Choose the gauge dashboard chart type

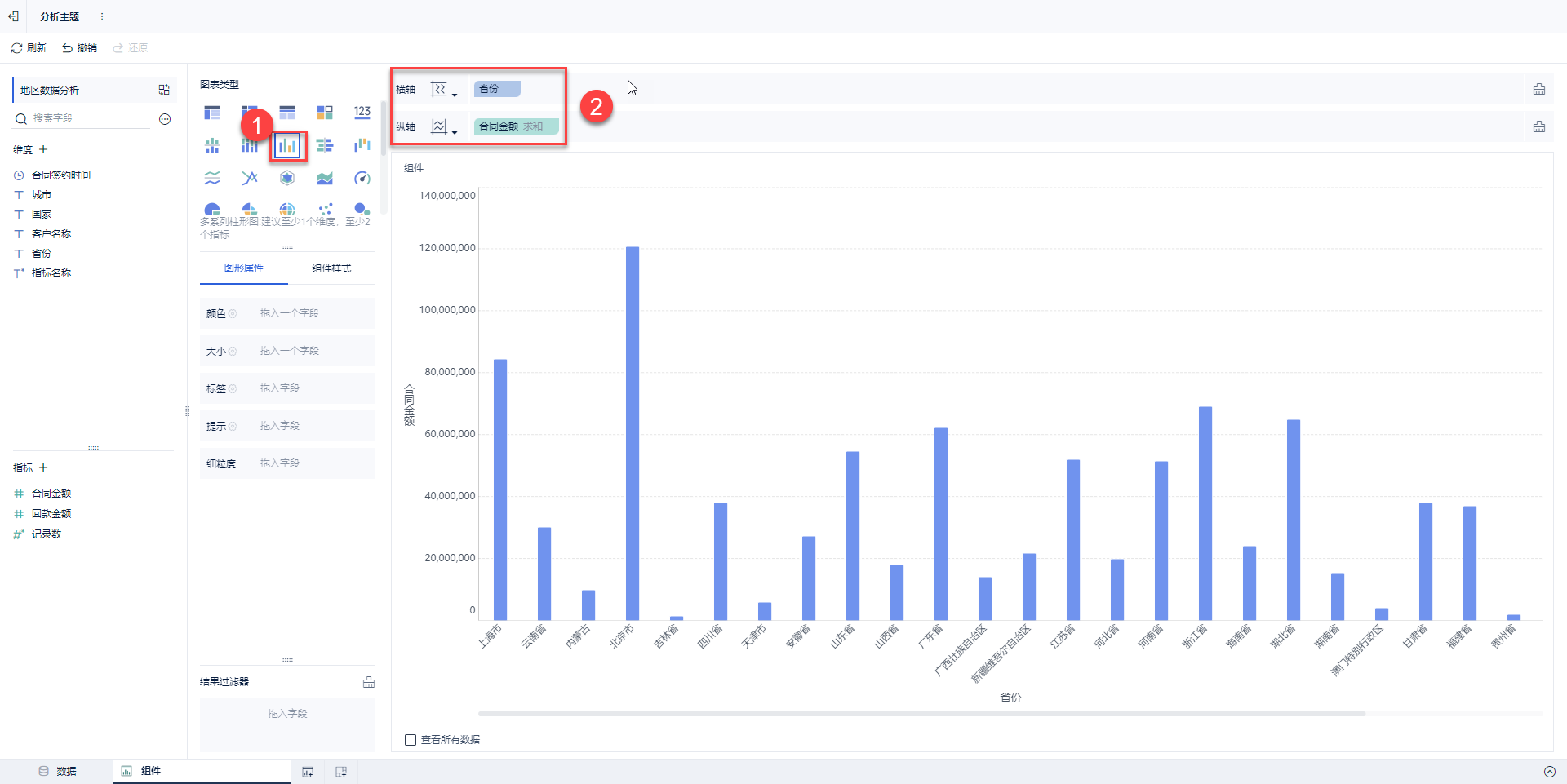[362, 178]
